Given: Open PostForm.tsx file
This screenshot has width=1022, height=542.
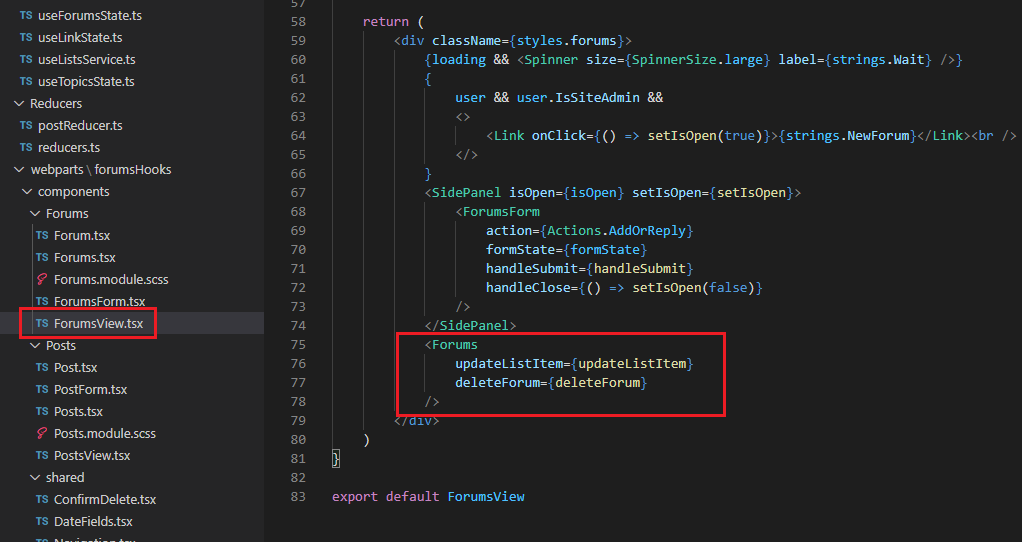Looking at the screenshot, I should pyautogui.click(x=90, y=390).
